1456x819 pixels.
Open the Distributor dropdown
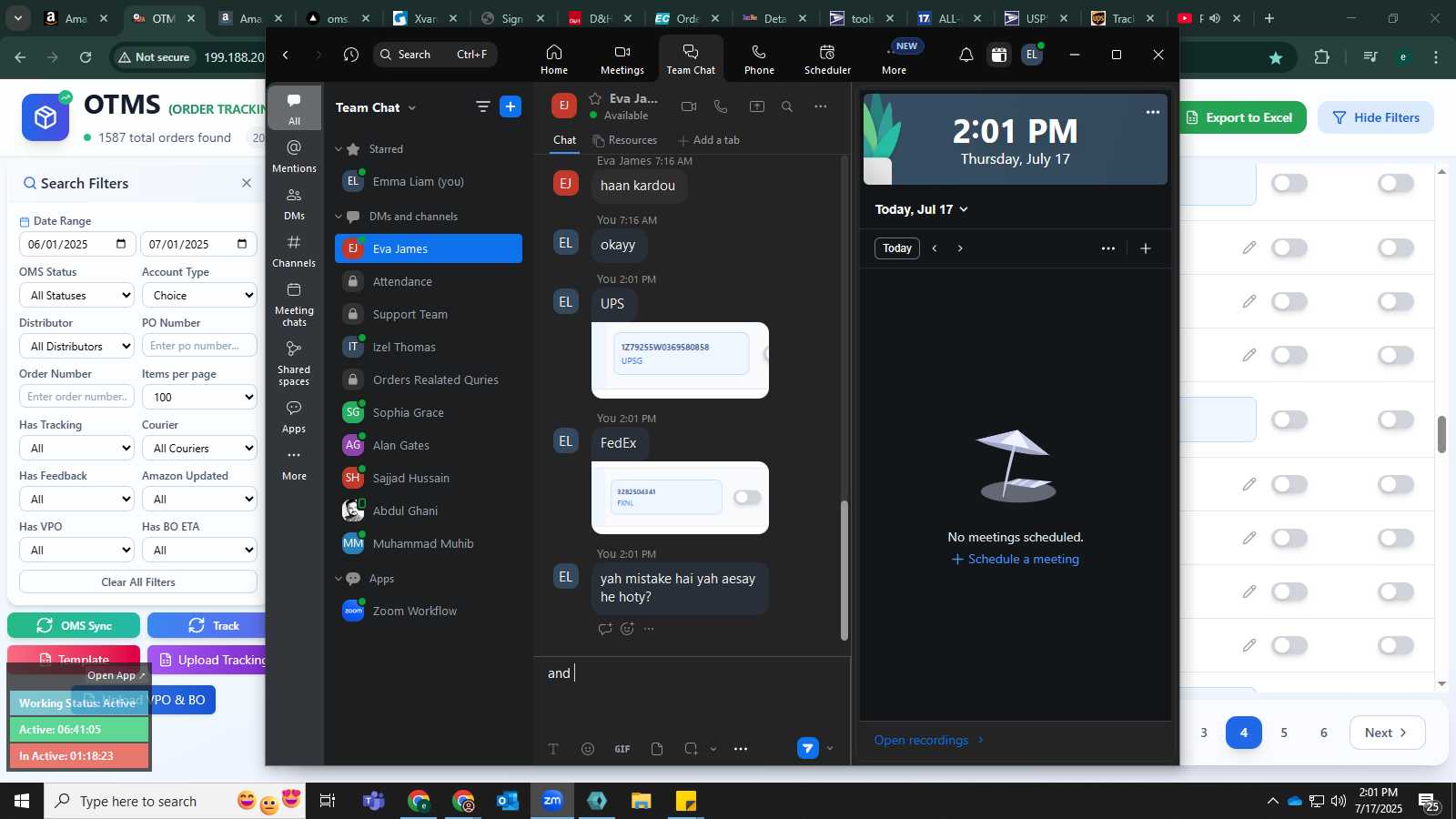[x=76, y=347]
